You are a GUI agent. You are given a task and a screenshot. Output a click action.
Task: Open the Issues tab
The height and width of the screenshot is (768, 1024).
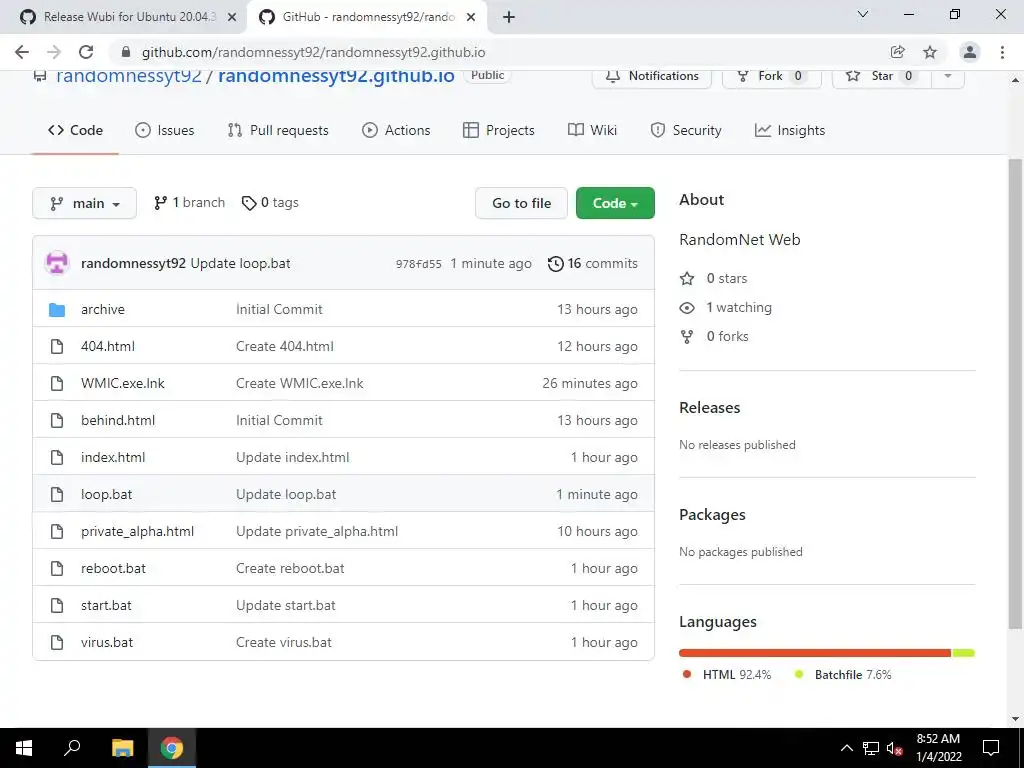[x=165, y=131]
